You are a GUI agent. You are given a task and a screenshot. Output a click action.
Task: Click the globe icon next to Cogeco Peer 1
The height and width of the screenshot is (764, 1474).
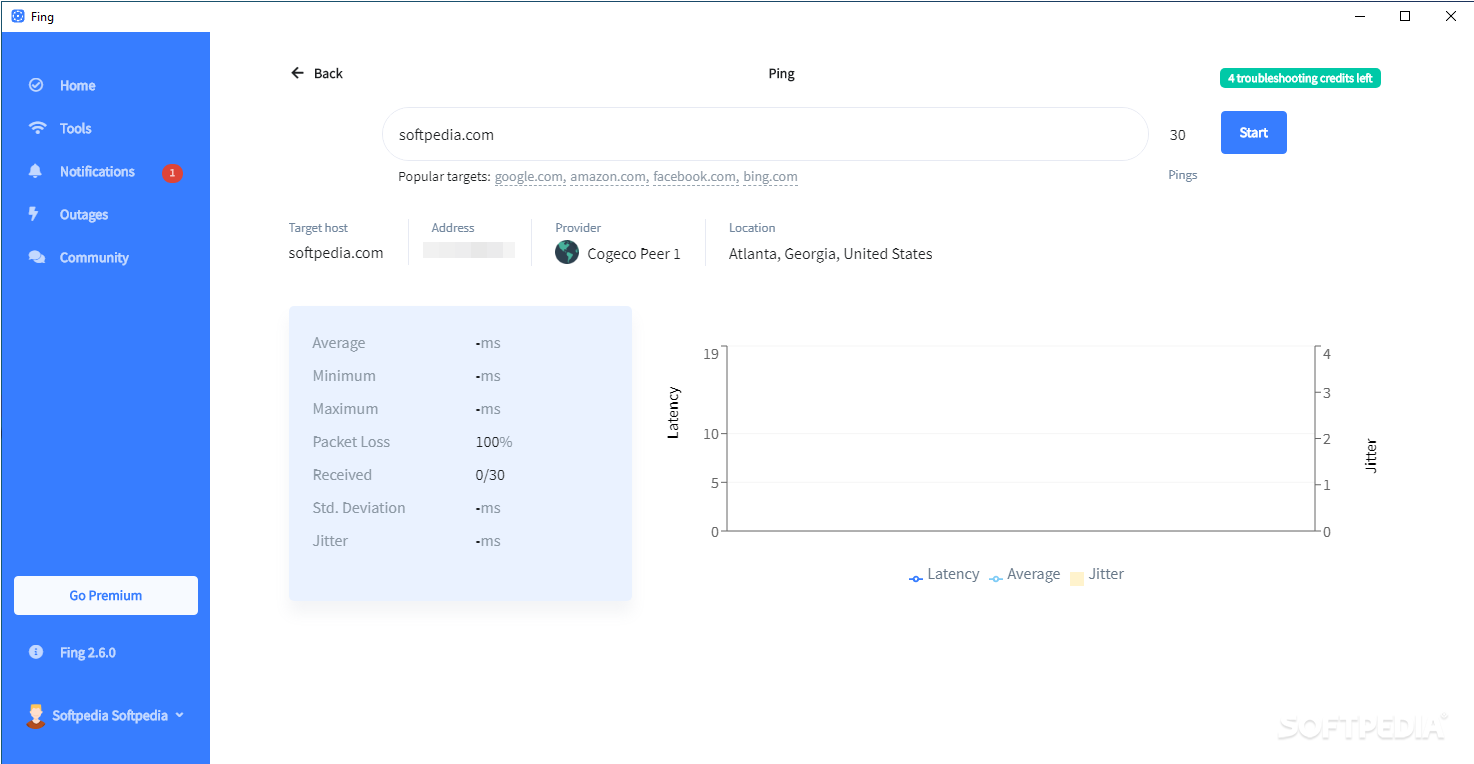point(567,252)
